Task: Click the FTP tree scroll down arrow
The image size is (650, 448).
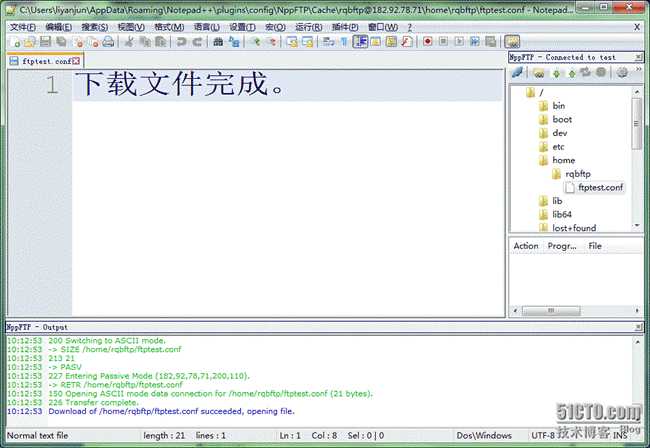Action: tap(637, 225)
